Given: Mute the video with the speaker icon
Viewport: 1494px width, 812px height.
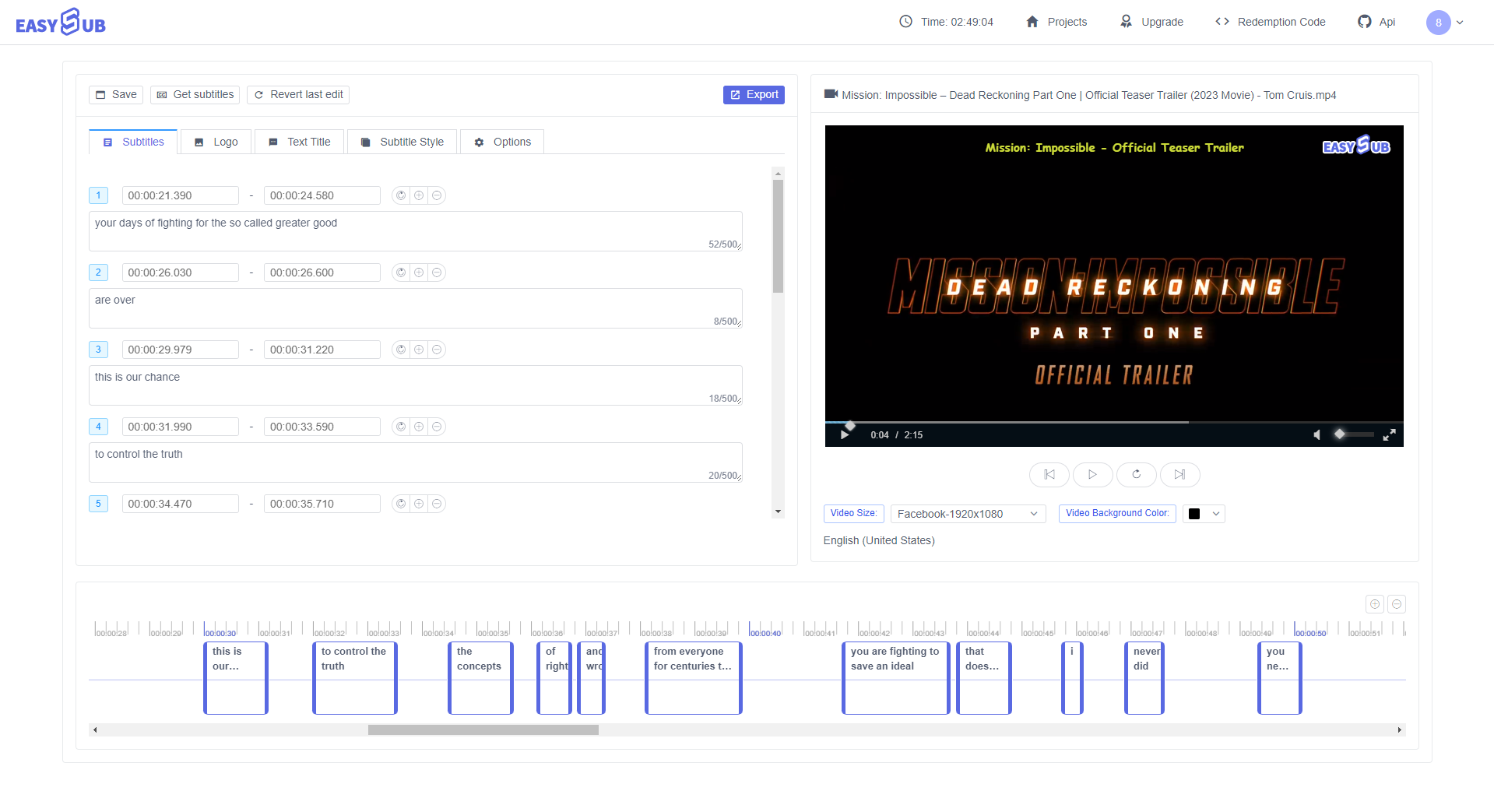Looking at the screenshot, I should [1317, 434].
